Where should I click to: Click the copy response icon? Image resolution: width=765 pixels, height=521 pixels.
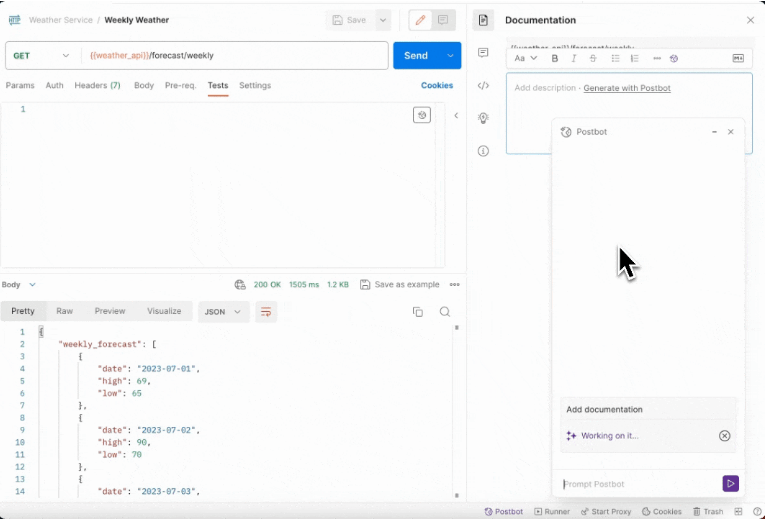tap(418, 312)
